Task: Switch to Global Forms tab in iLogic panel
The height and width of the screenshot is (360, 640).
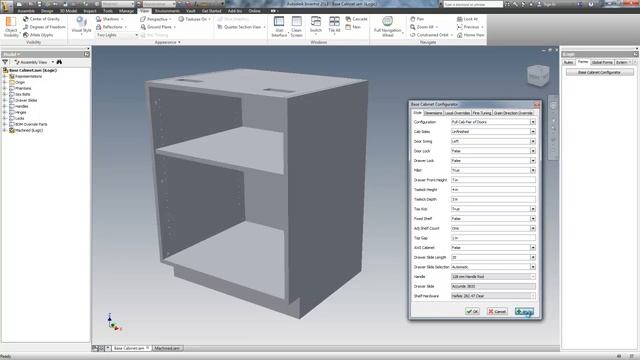Action: pyautogui.click(x=602, y=62)
